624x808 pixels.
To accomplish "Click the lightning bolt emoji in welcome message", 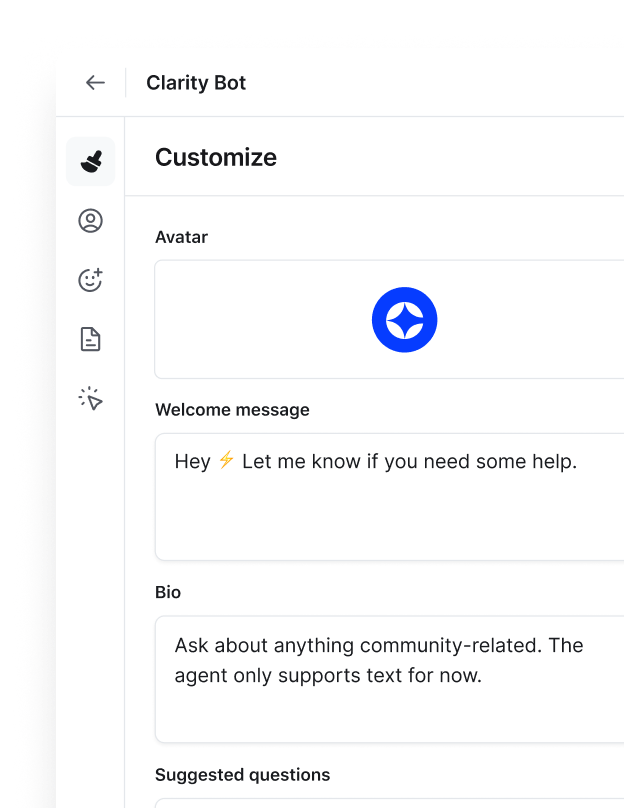I will tap(226, 460).
